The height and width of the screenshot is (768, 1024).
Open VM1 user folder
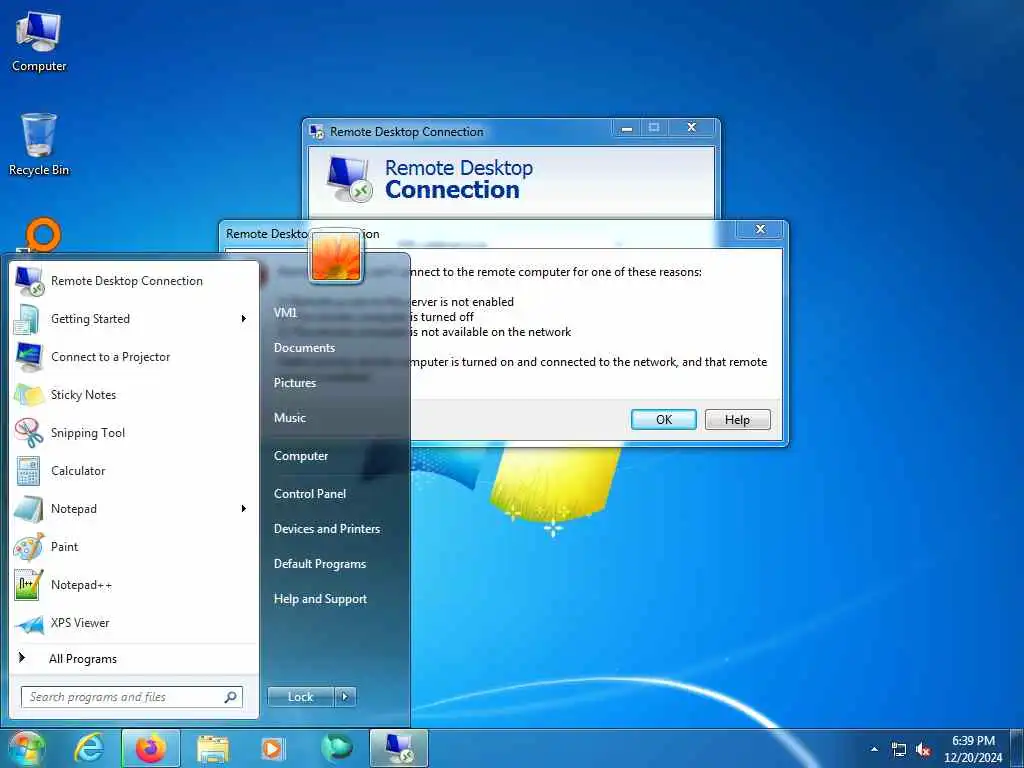pos(285,313)
